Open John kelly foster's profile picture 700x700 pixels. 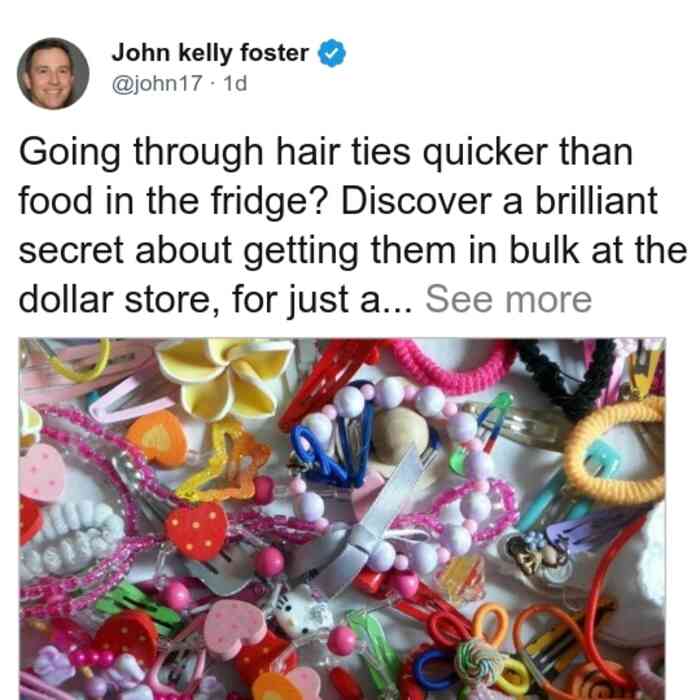coord(53,74)
